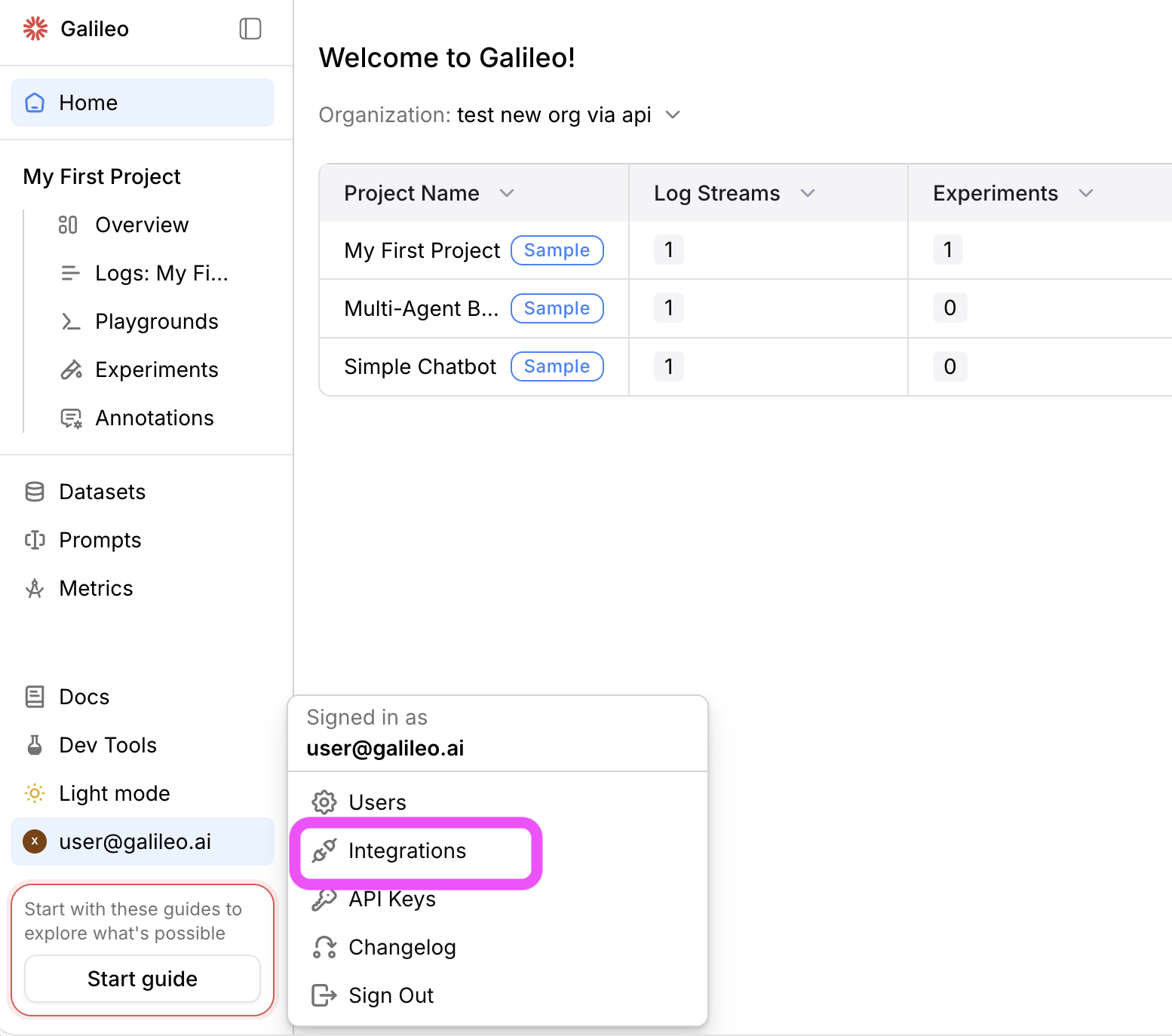Select the Overview icon under My First Project

[69, 224]
